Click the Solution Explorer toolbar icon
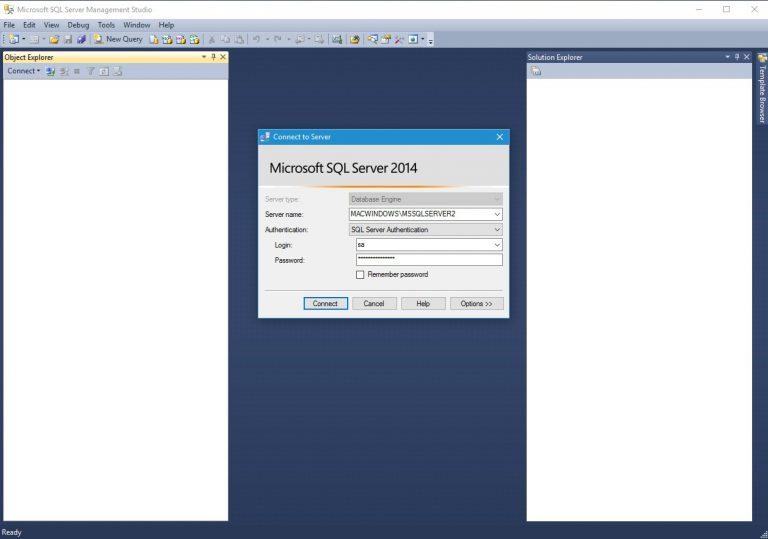 [x=535, y=71]
